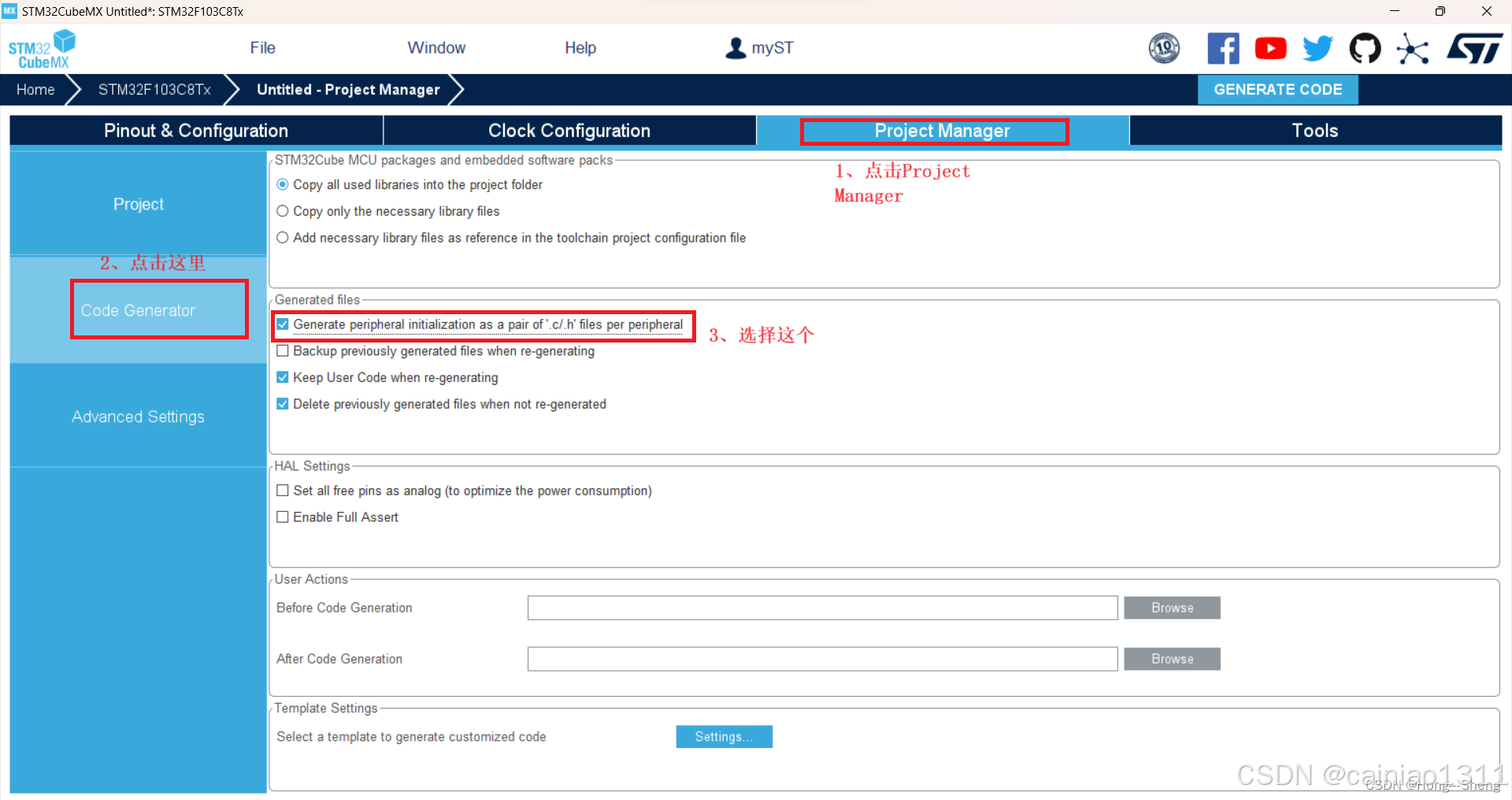Toggle Keep User Code when re-generating
Viewport: 1512px width, 800px height.
283,377
